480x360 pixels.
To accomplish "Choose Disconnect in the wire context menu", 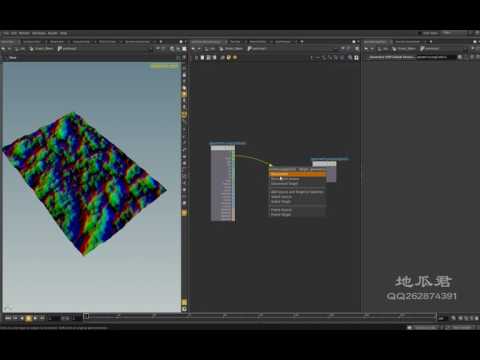I will point(297,174).
